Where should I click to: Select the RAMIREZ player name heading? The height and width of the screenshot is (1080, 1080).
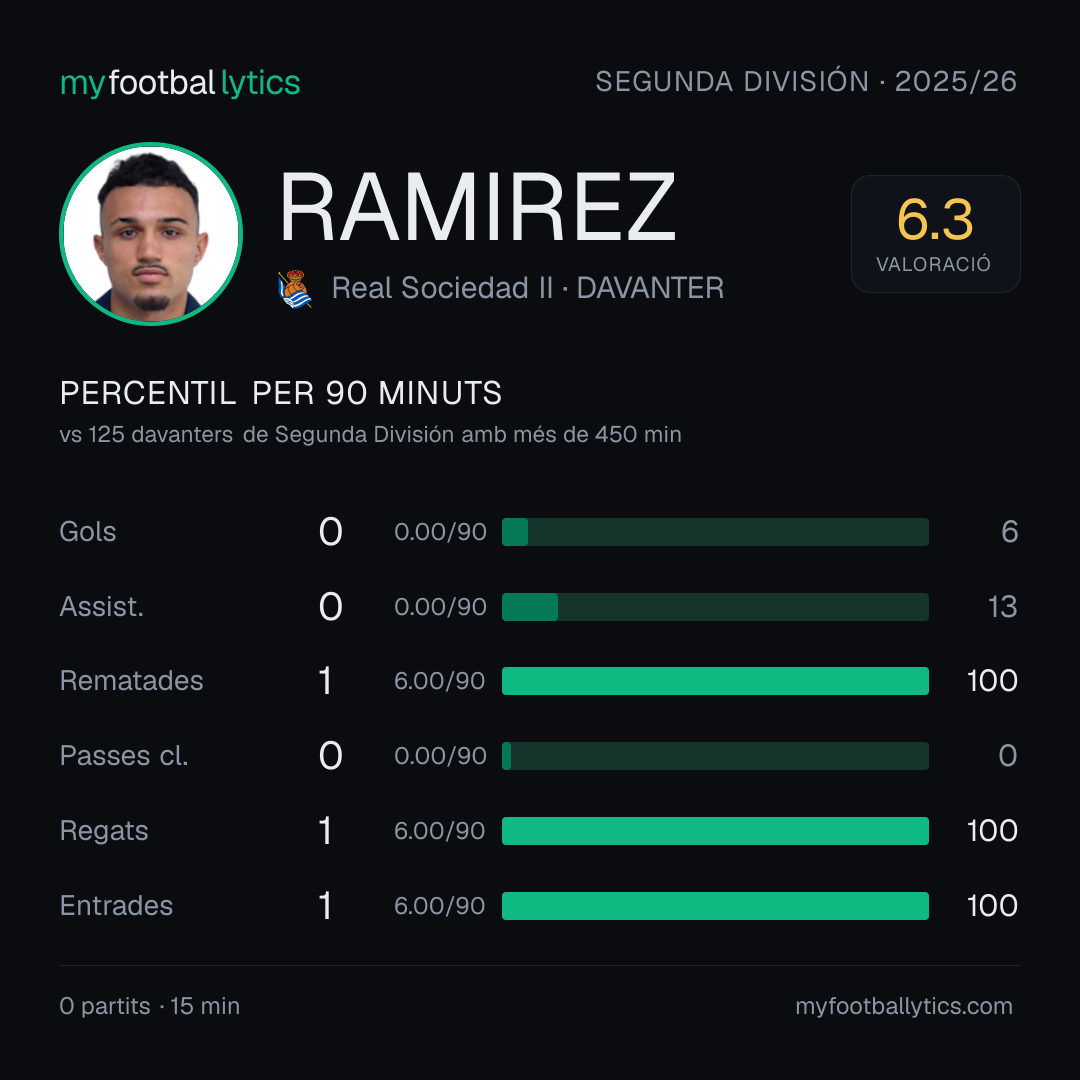[x=477, y=207]
